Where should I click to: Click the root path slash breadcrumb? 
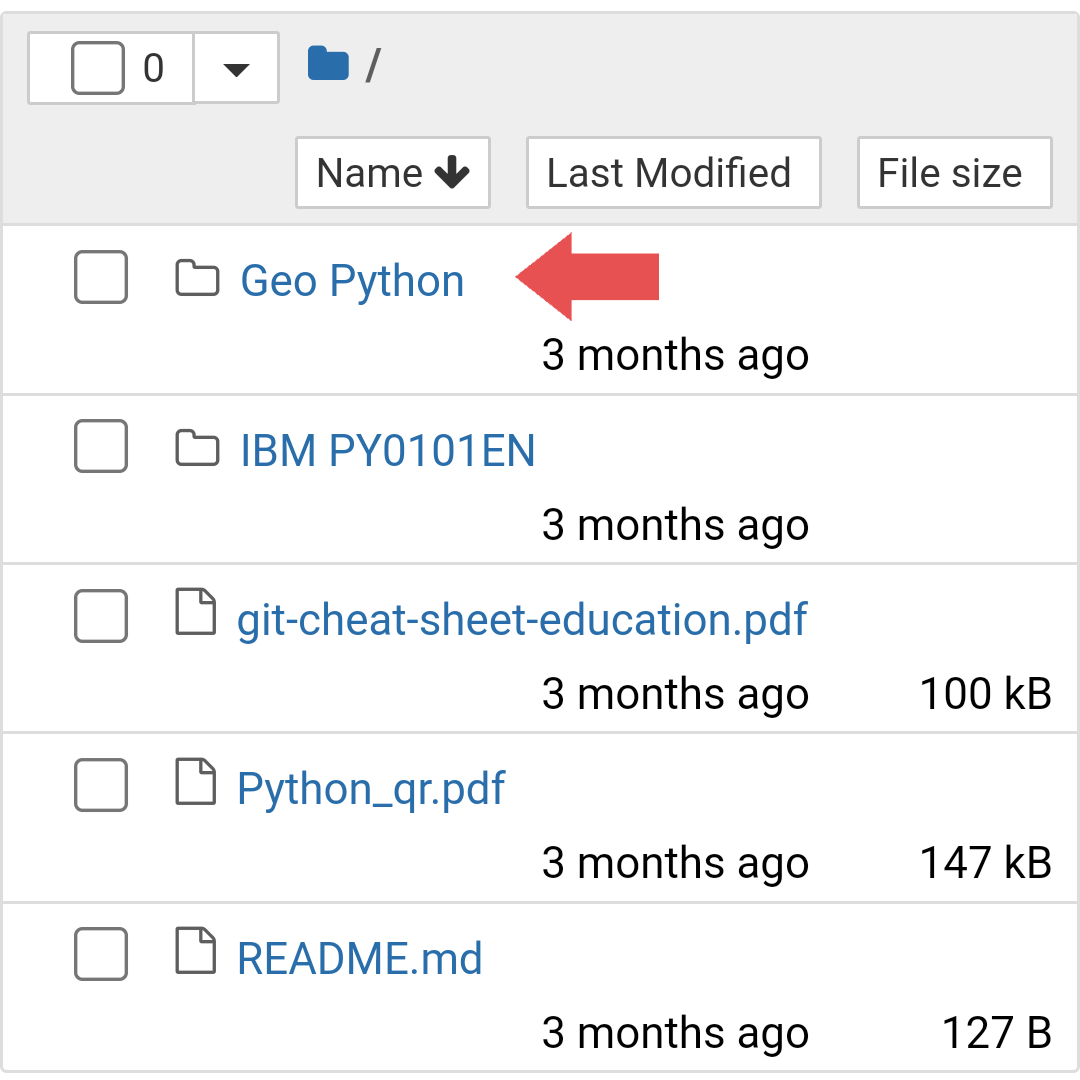coord(373,65)
